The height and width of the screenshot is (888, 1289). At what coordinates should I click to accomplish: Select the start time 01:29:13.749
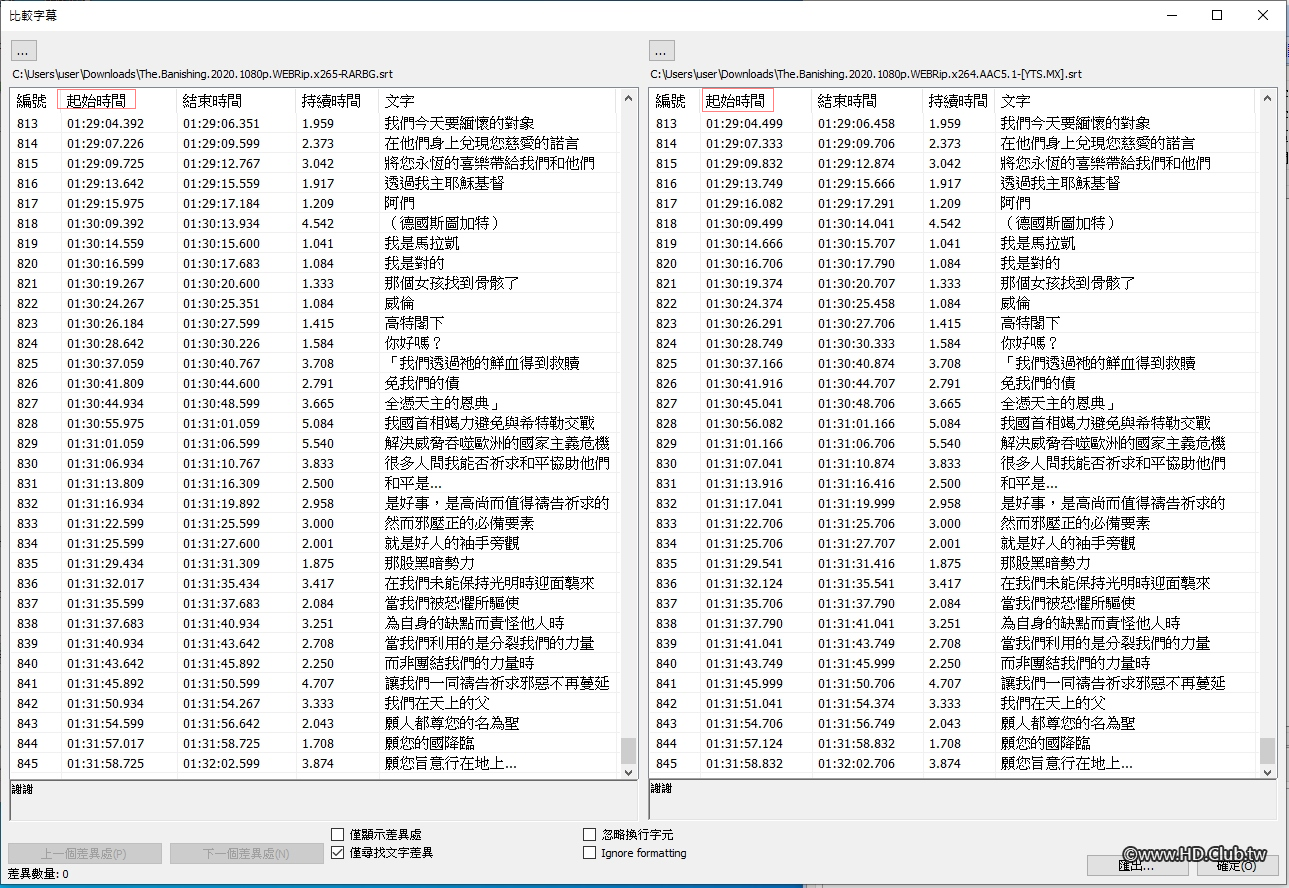(x=745, y=184)
